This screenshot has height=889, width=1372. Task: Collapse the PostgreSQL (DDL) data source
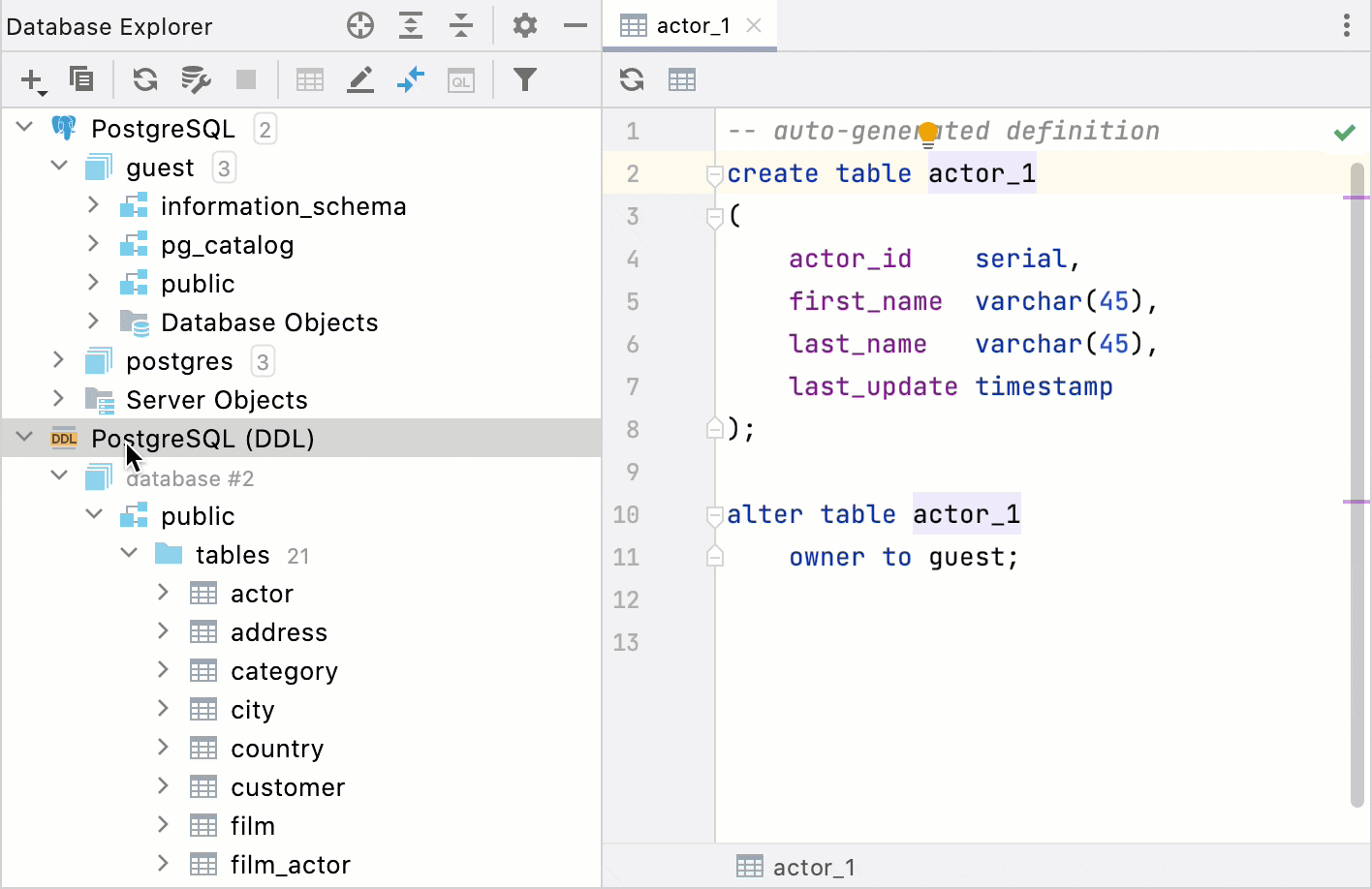(x=24, y=436)
